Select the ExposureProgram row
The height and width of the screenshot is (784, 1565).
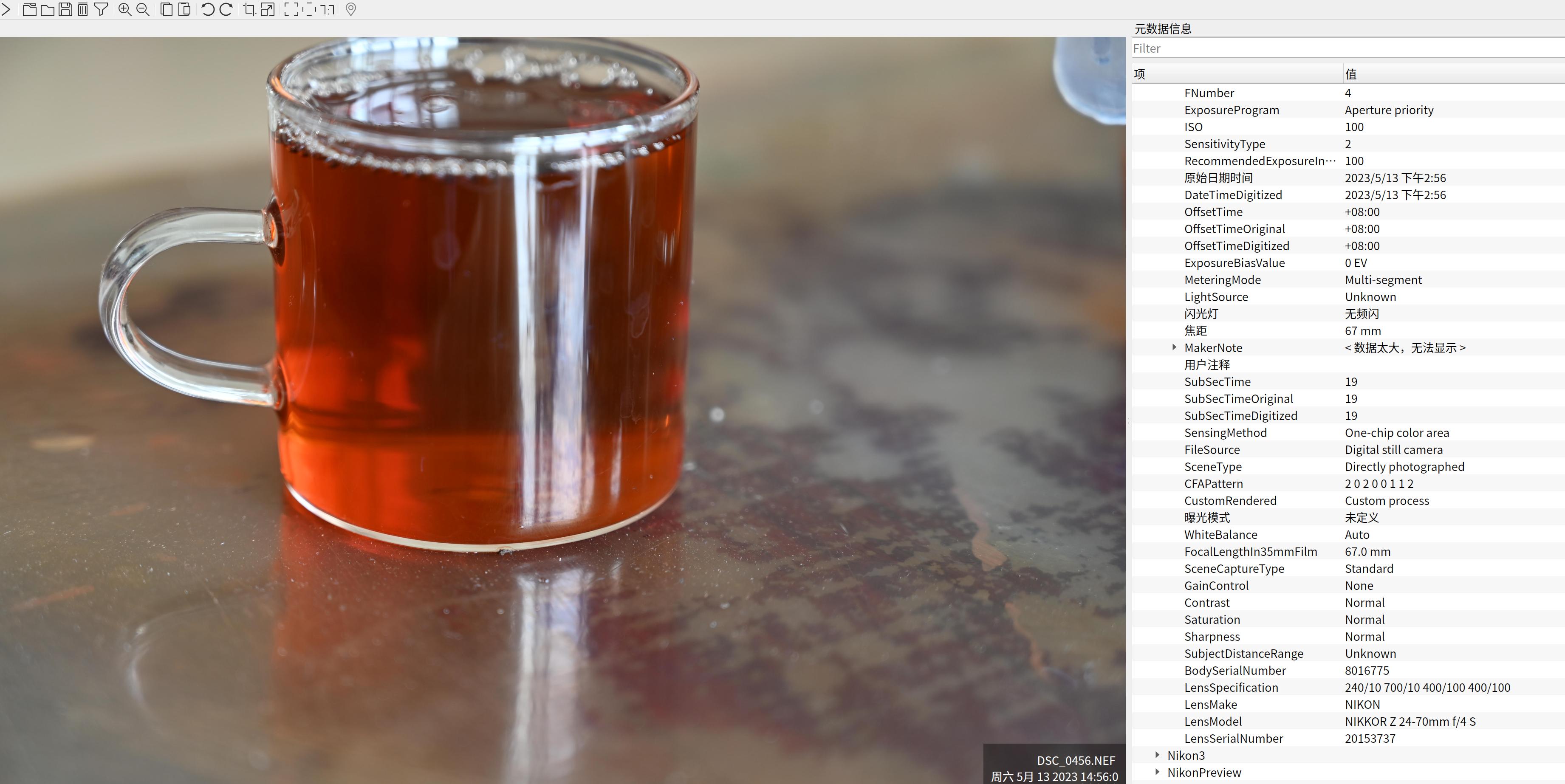1349,110
